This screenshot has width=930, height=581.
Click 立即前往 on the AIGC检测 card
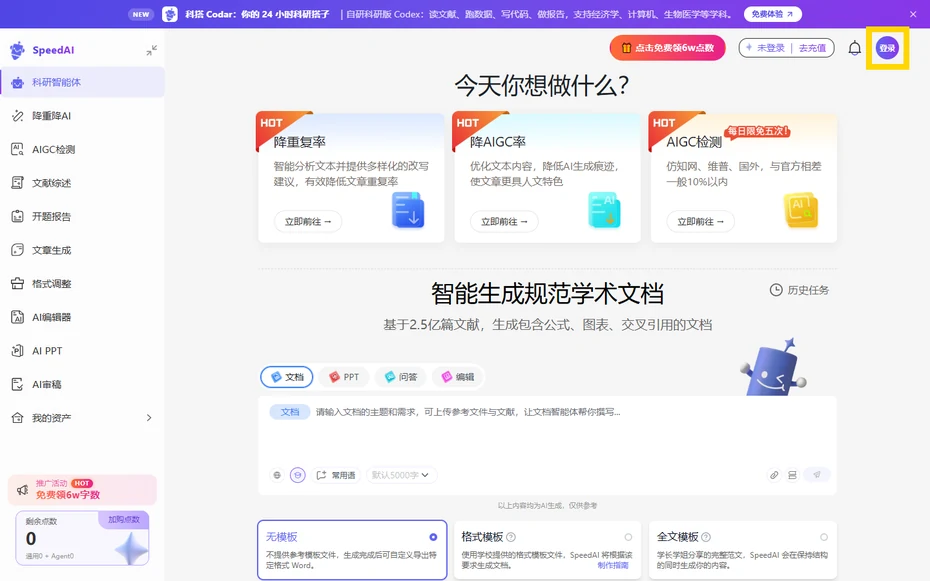point(700,221)
